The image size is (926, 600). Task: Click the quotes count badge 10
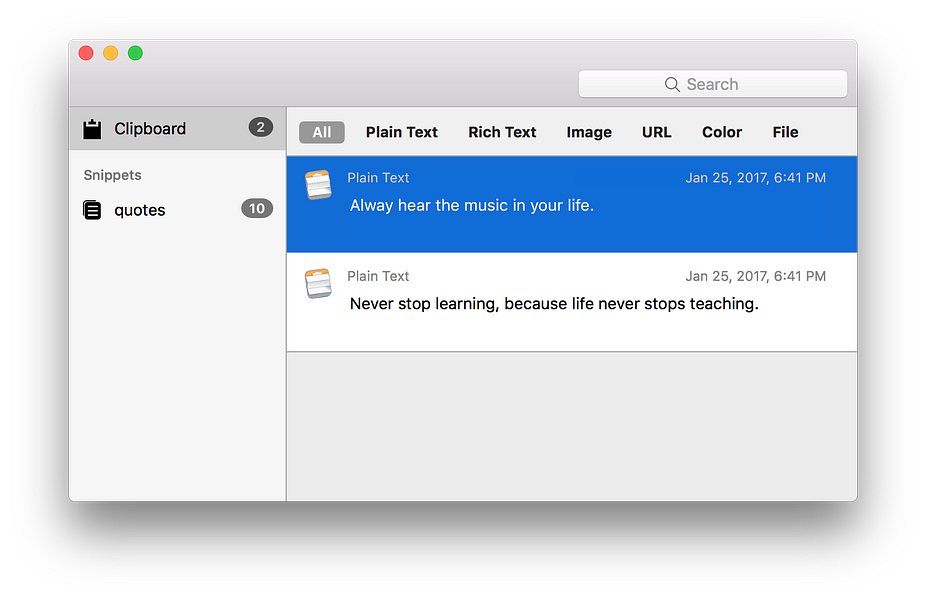click(257, 208)
